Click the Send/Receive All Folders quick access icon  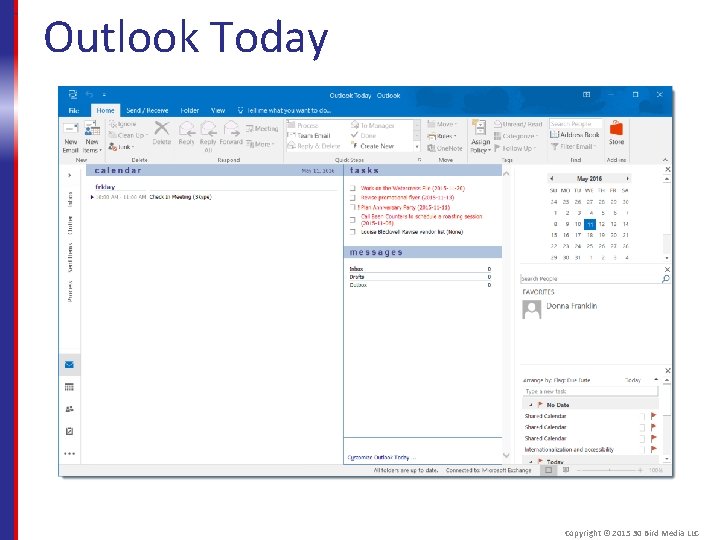point(73,95)
